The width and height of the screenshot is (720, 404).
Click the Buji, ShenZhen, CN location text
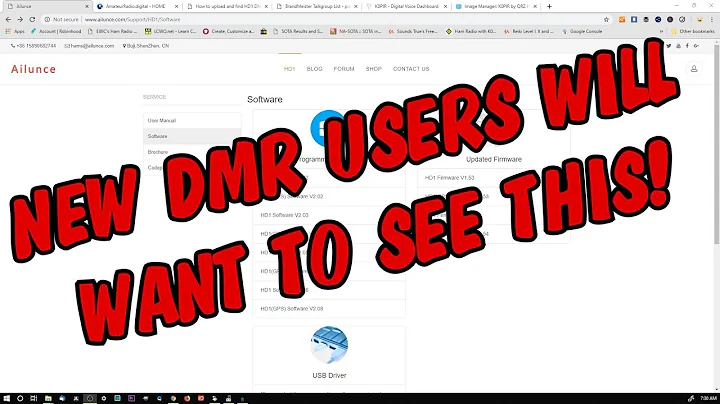146,46
